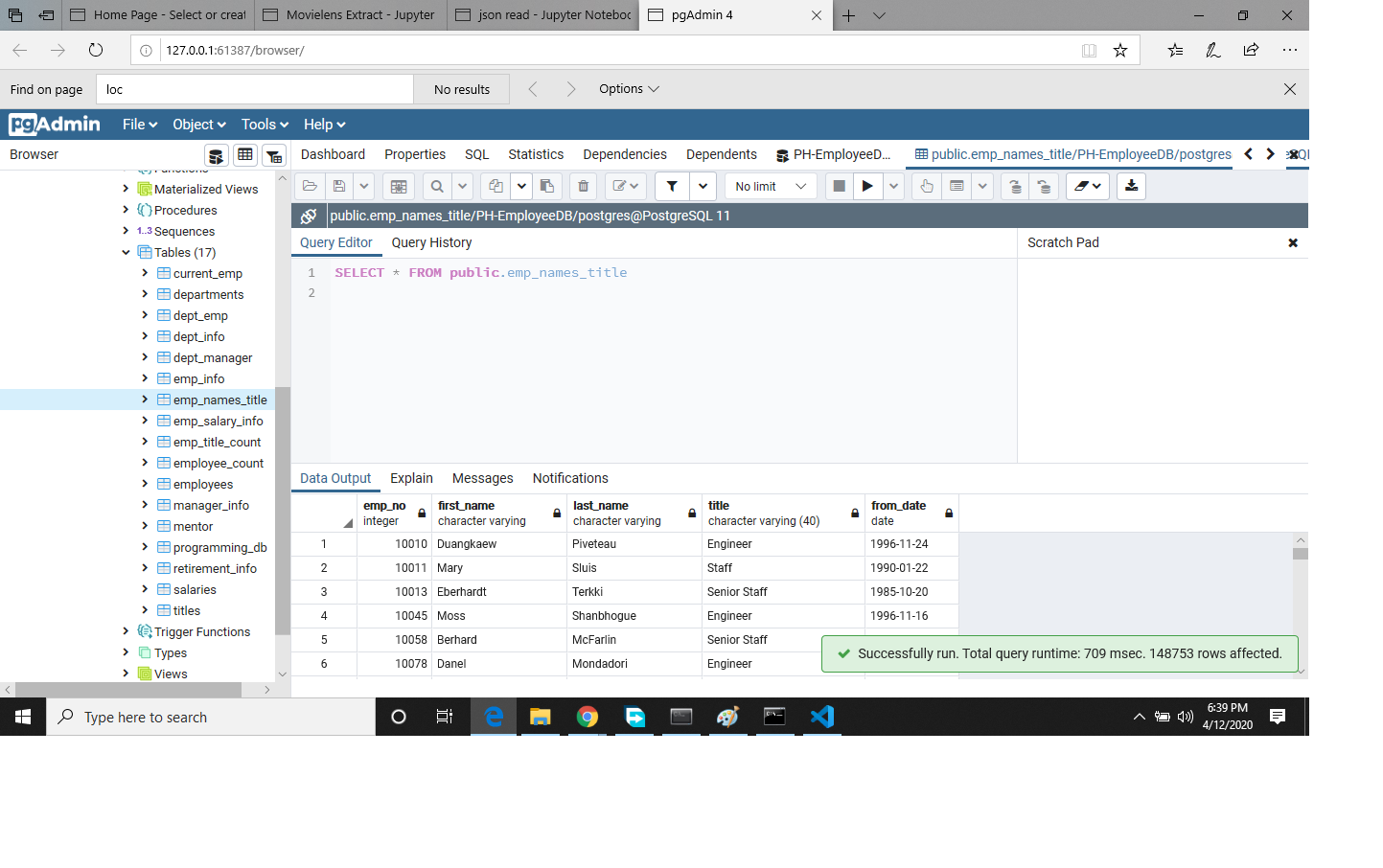This screenshot has height=868, width=1383.
Task: Open Visual Studio Code from taskbar
Action: pos(822,717)
